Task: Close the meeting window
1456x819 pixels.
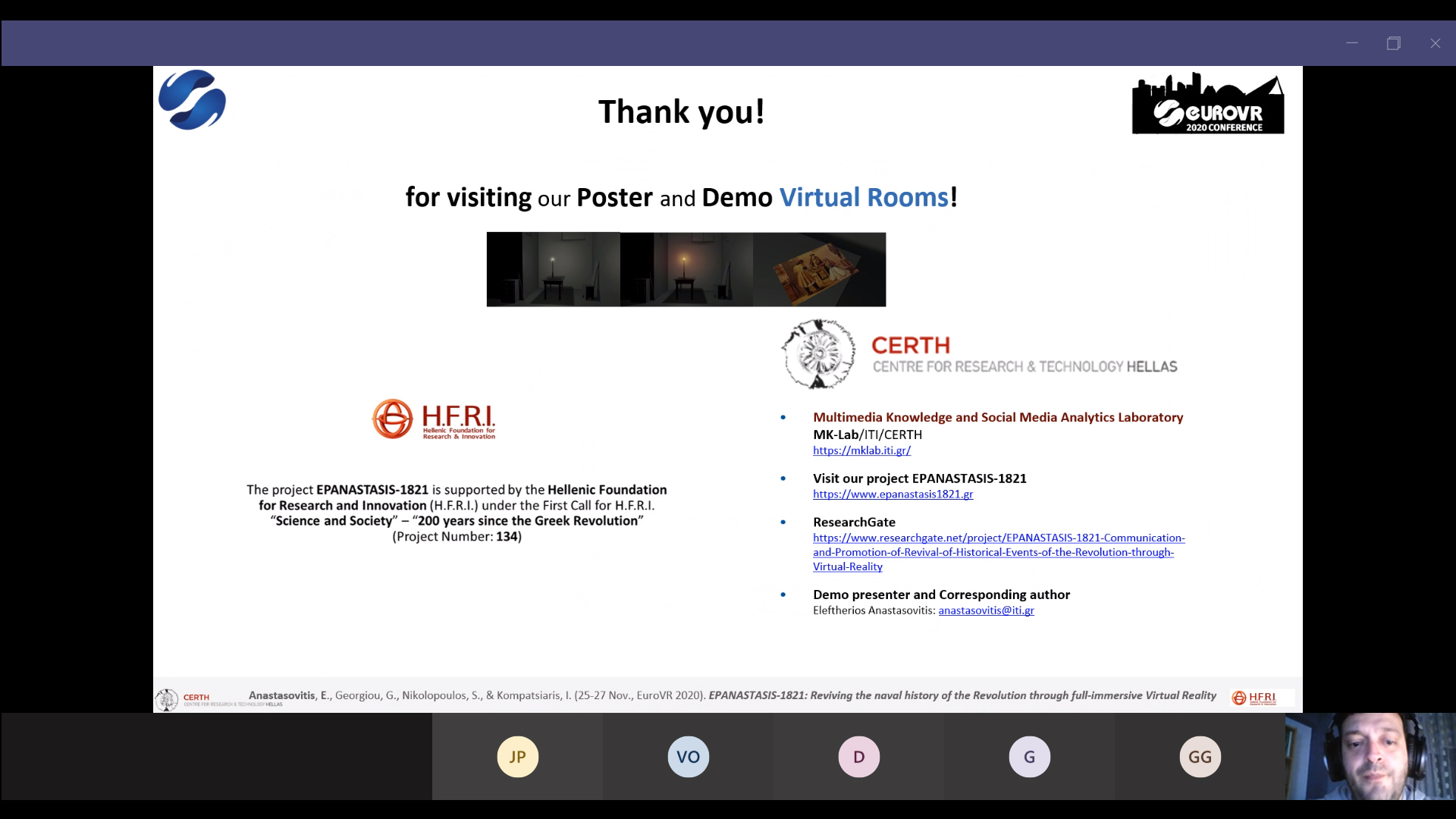Action: (1435, 43)
